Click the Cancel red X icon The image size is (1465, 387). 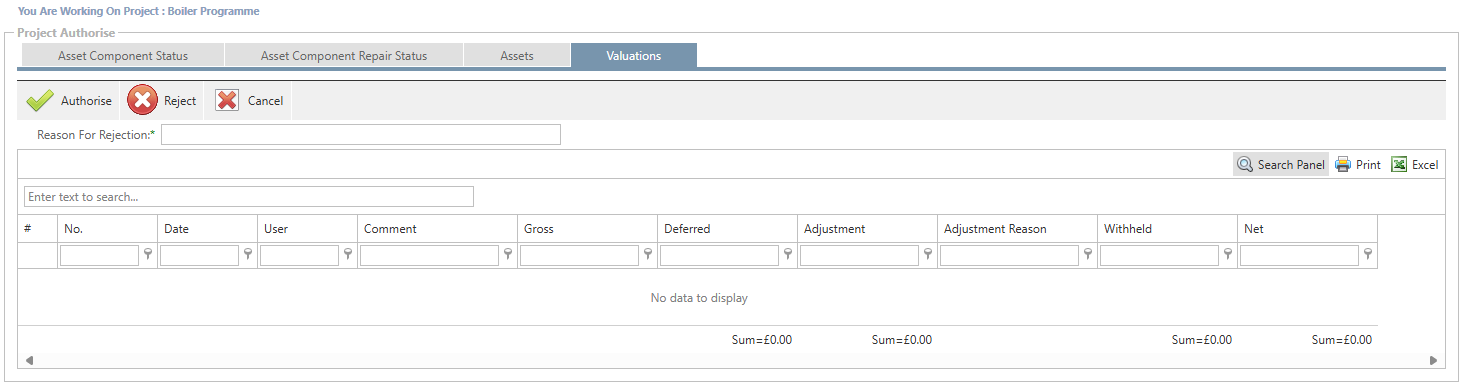coord(228,100)
